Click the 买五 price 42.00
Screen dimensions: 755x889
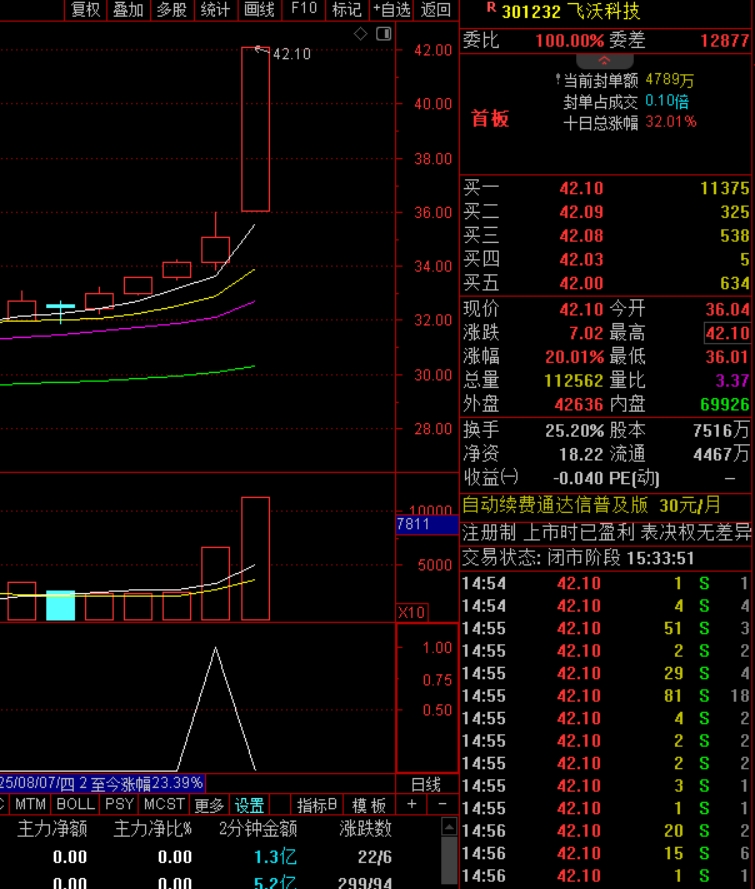(x=581, y=283)
